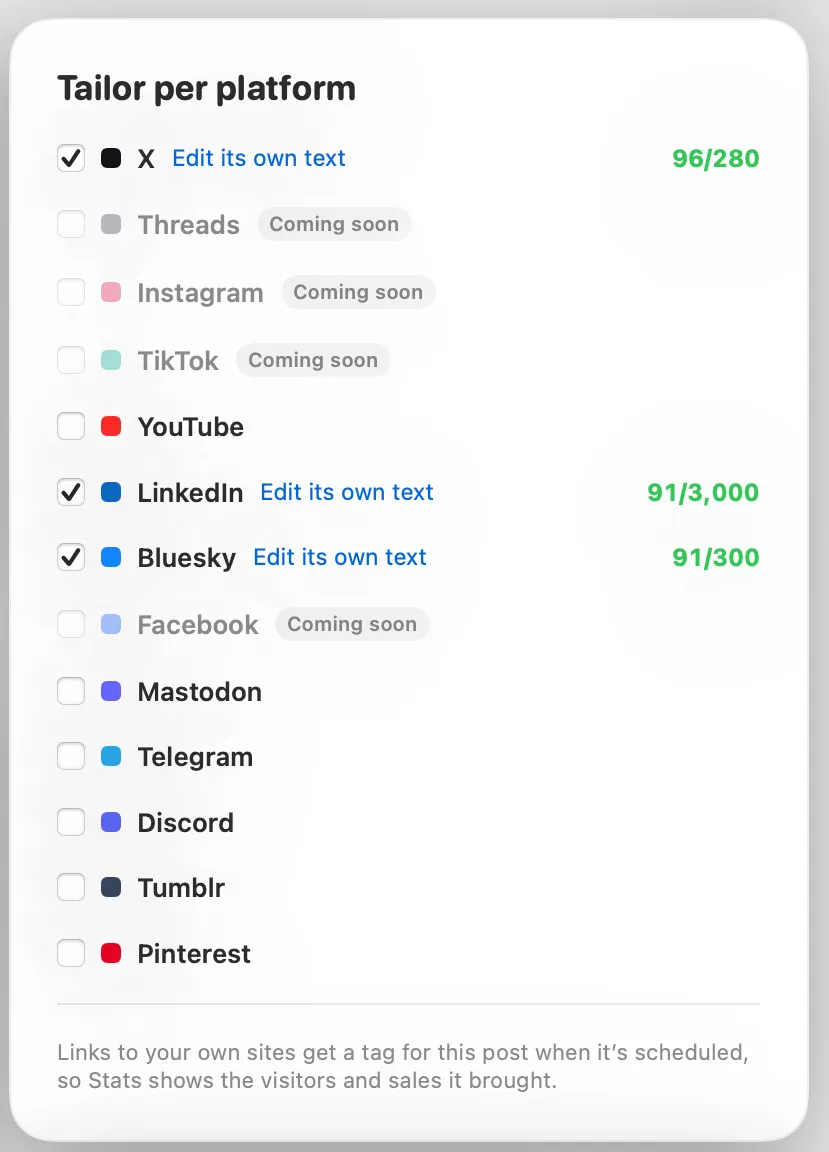Viewport: 829px width, 1152px height.
Task: Click the 96/280 character counter
Action: point(716,158)
